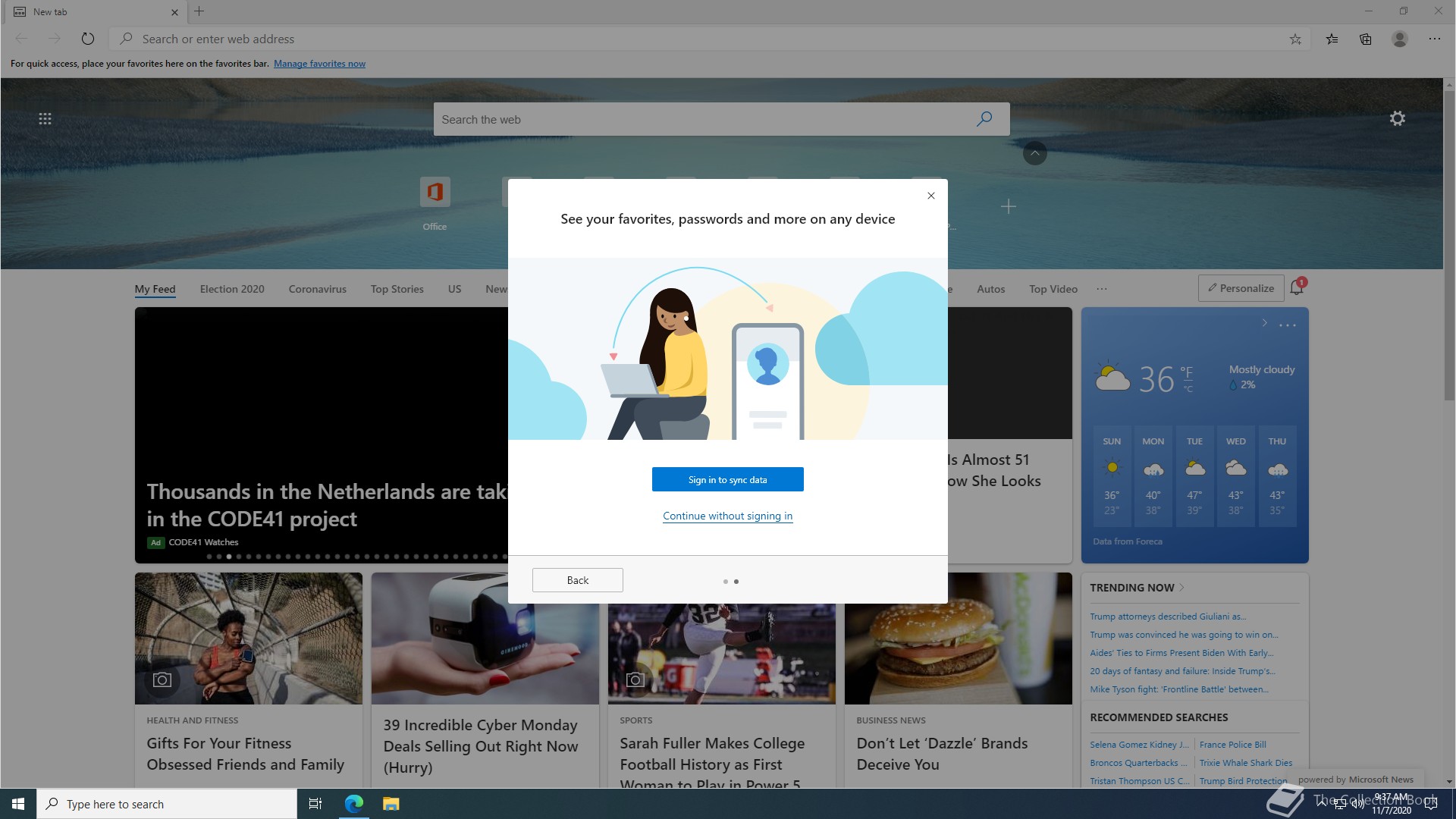The image size is (1456, 819).
Task: Show more feed categories ellipsis
Action: [x=1102, y=289]
